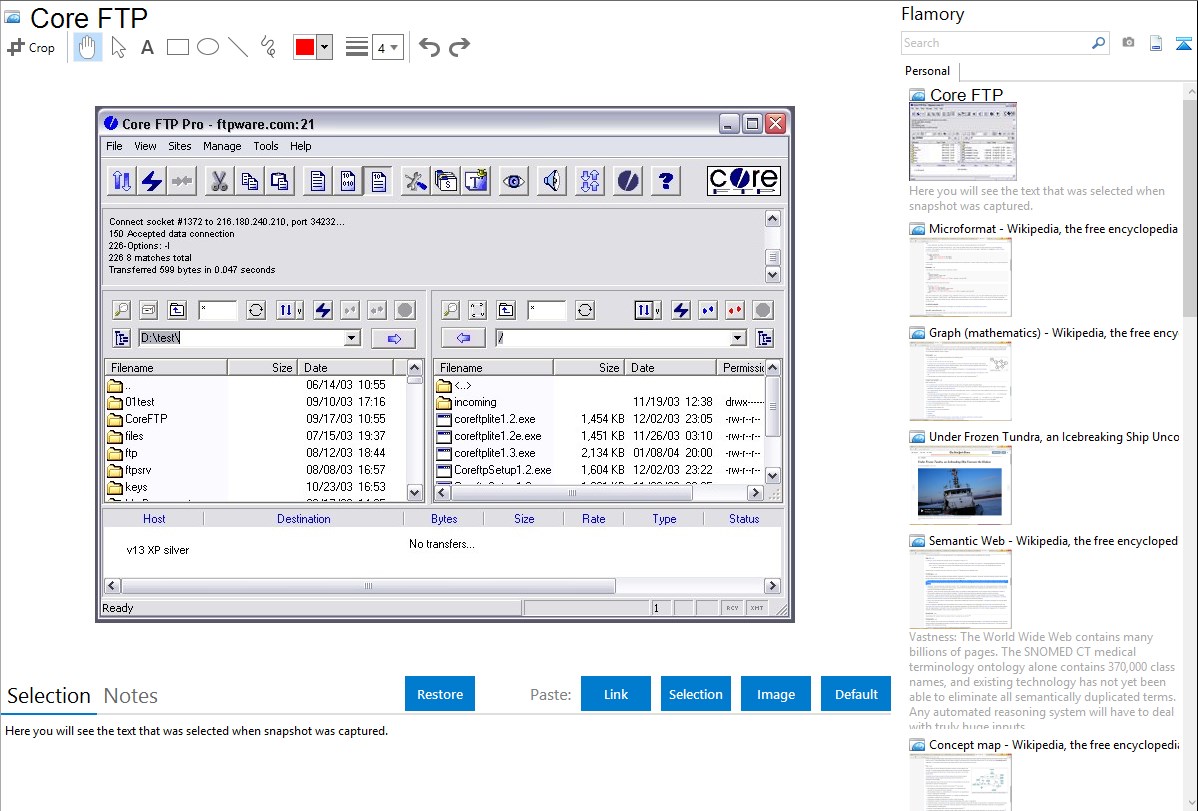Select the CoreFTP folder in local list

coord(146,419)
